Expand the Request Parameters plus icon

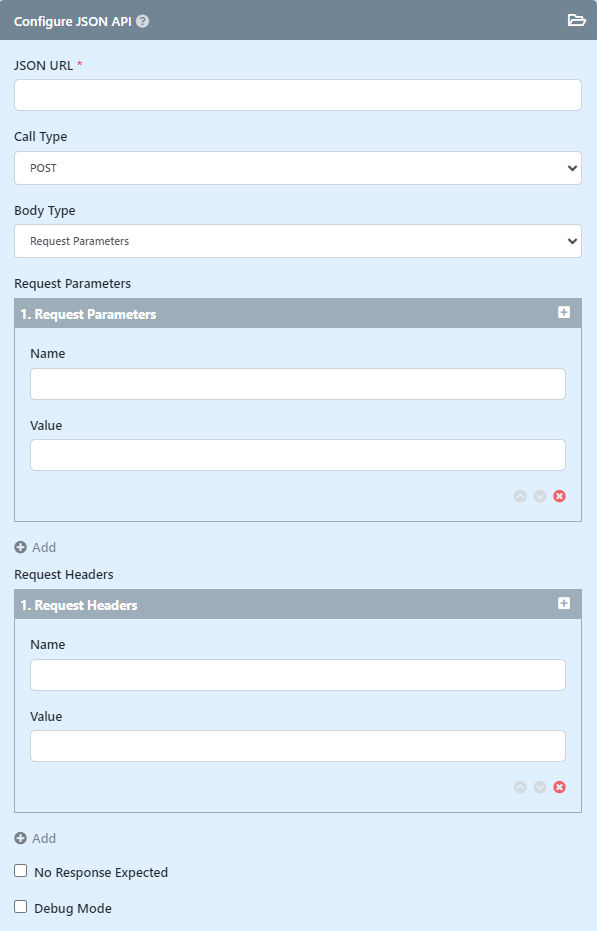pyautogui.click(x=564, y=312)
